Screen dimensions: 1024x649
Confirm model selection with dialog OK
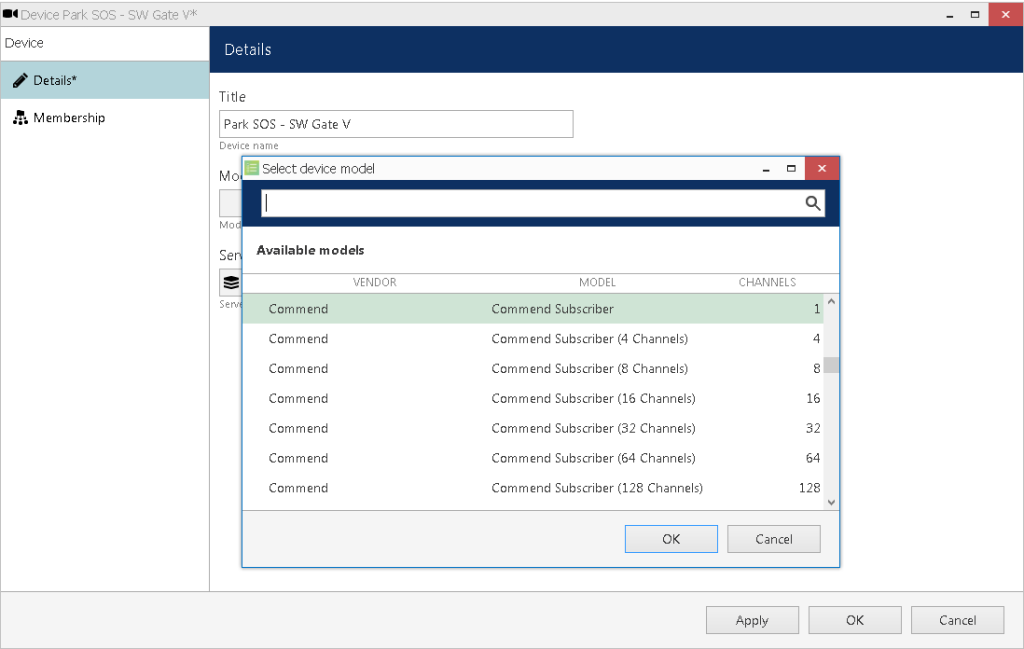click(x=671, y=539)
